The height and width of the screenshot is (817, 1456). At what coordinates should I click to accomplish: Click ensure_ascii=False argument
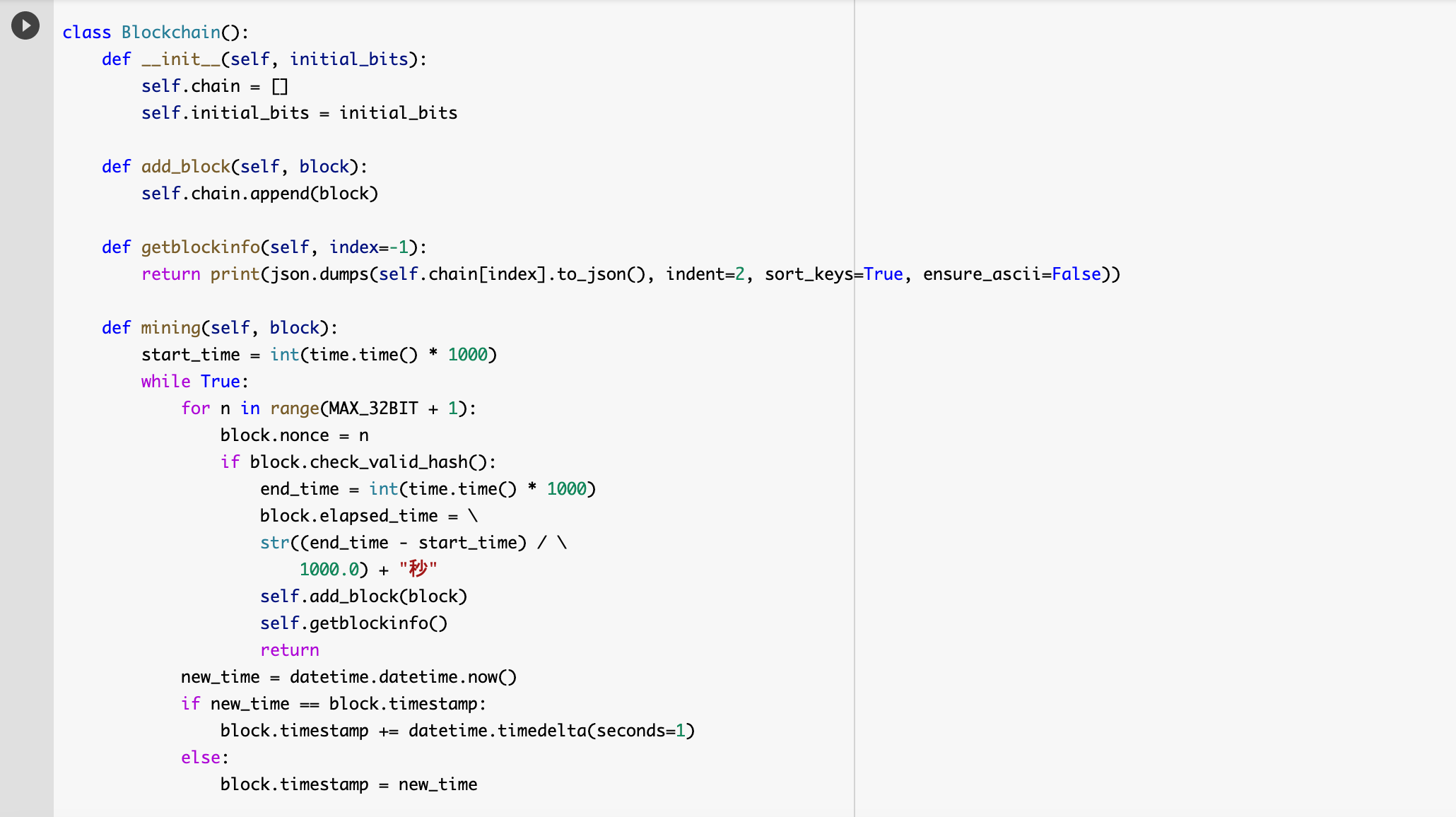pyautogui.click(x=1011, y=274)
